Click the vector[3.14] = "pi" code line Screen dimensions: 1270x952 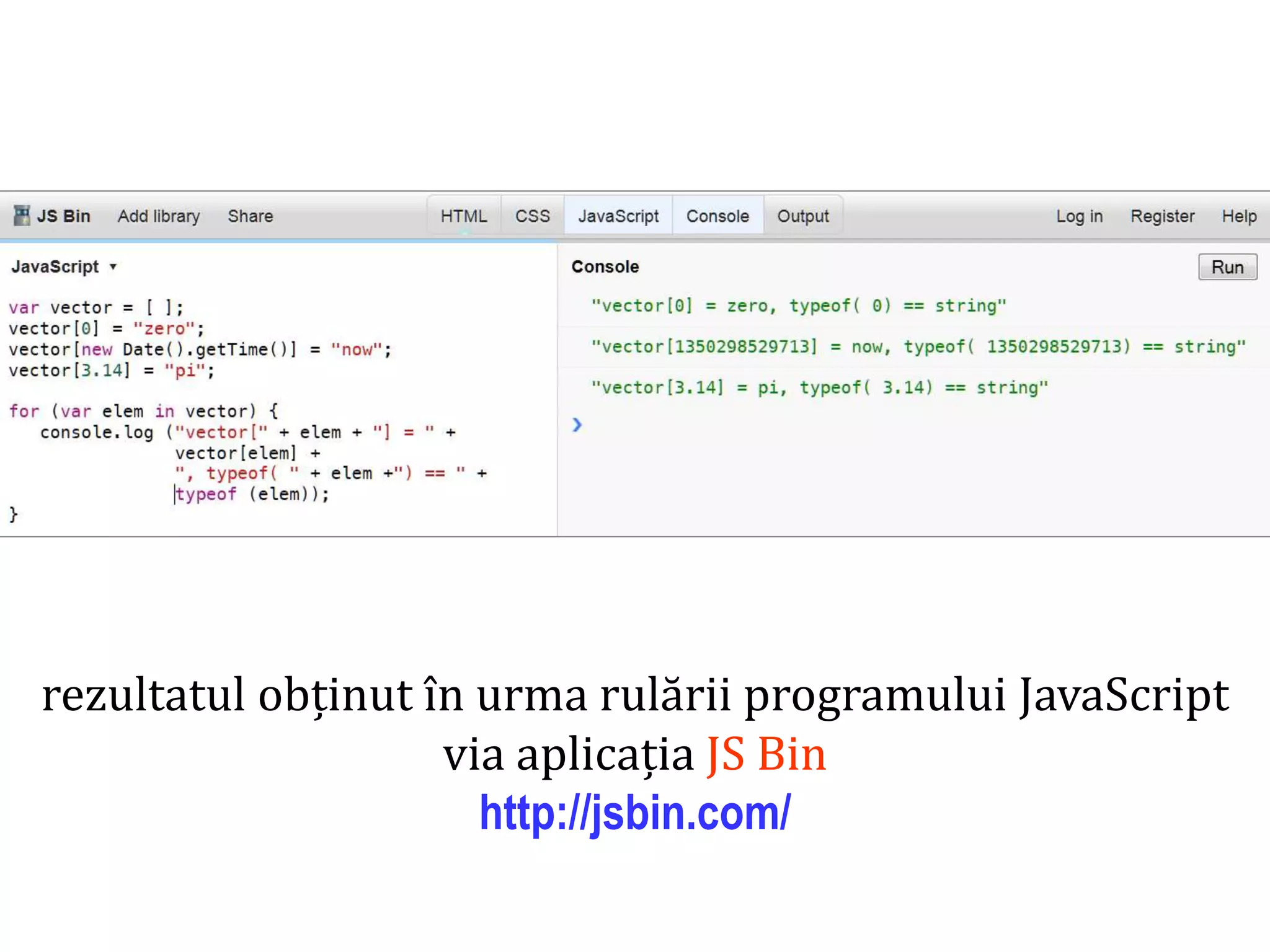112,371
